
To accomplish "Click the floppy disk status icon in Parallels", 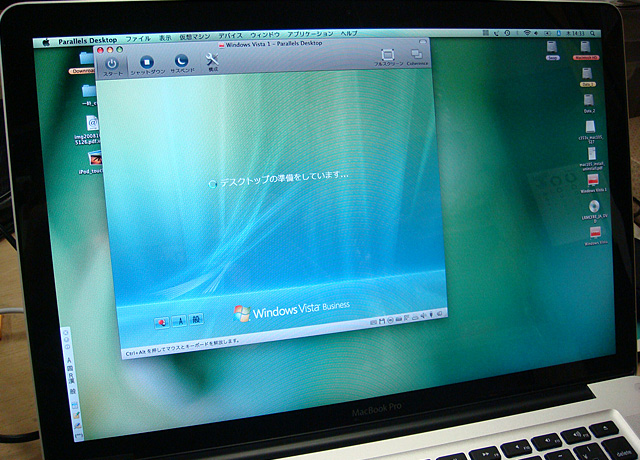I will [x=382, y=321].
